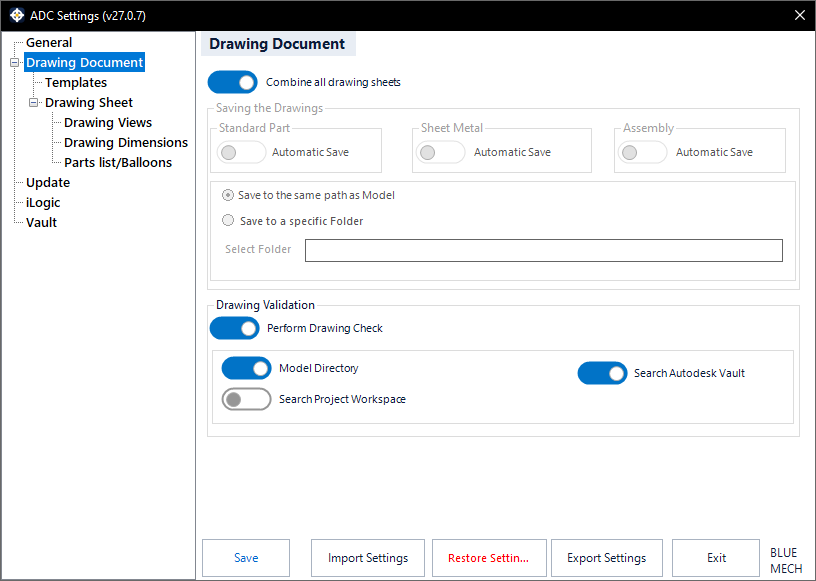Open Parts list/Balloons settings
Image resolution: width=816 pixels, height=581 pixels.
pyautogui.click(x=118, y=162)
